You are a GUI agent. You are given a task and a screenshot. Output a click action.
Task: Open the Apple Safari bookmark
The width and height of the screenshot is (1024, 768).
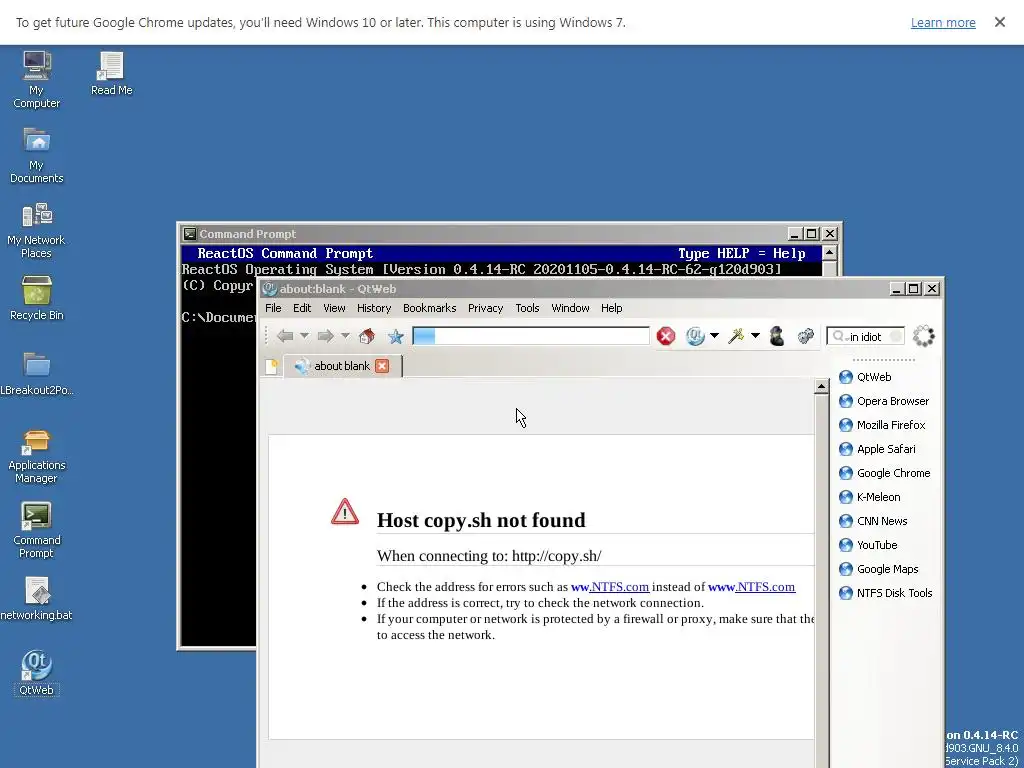click(877, 449)
